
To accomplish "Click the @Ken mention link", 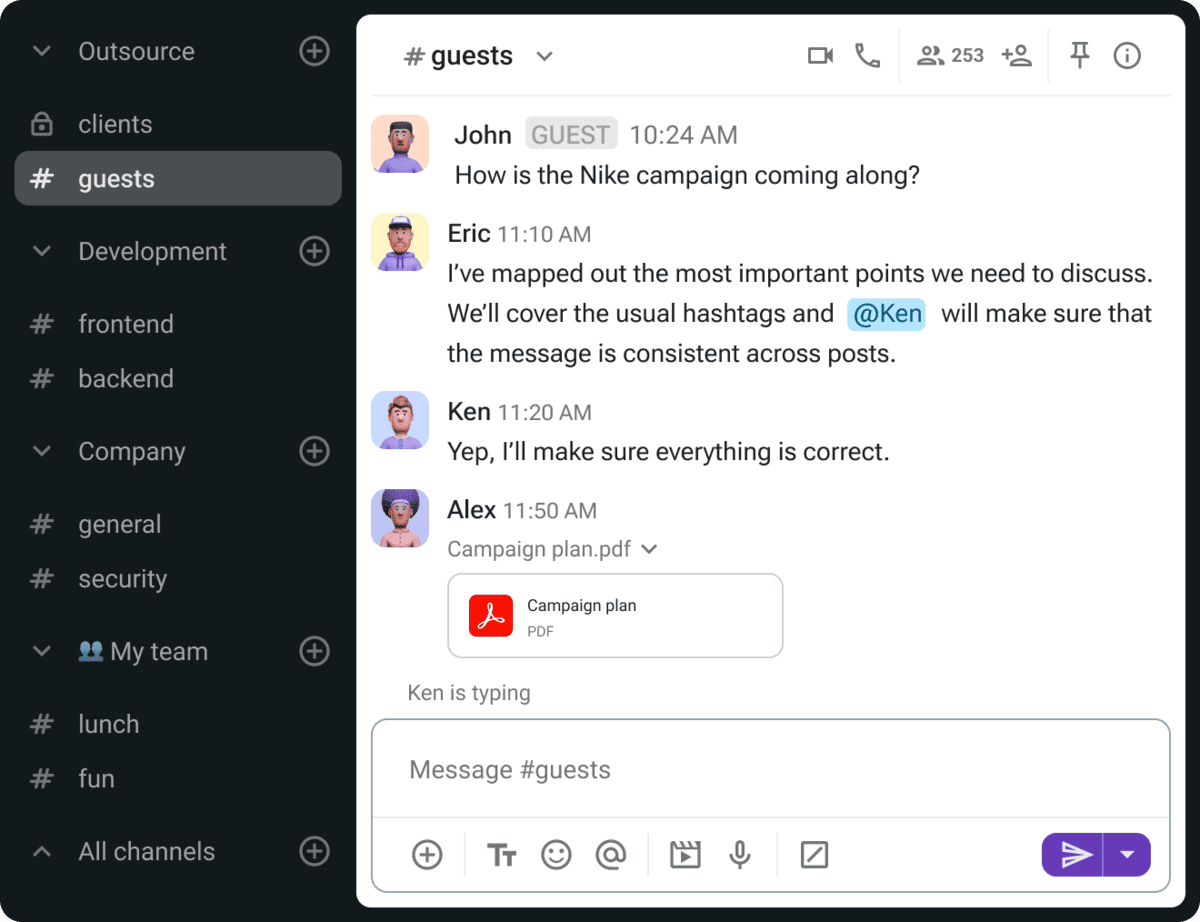I will click(x=887, y=314).
